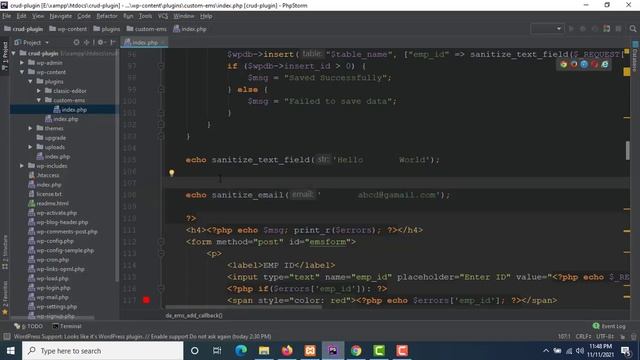Screen dimensions: 640x360
Task: Open Project panel settings gear
Action: (x=100, y=42)
